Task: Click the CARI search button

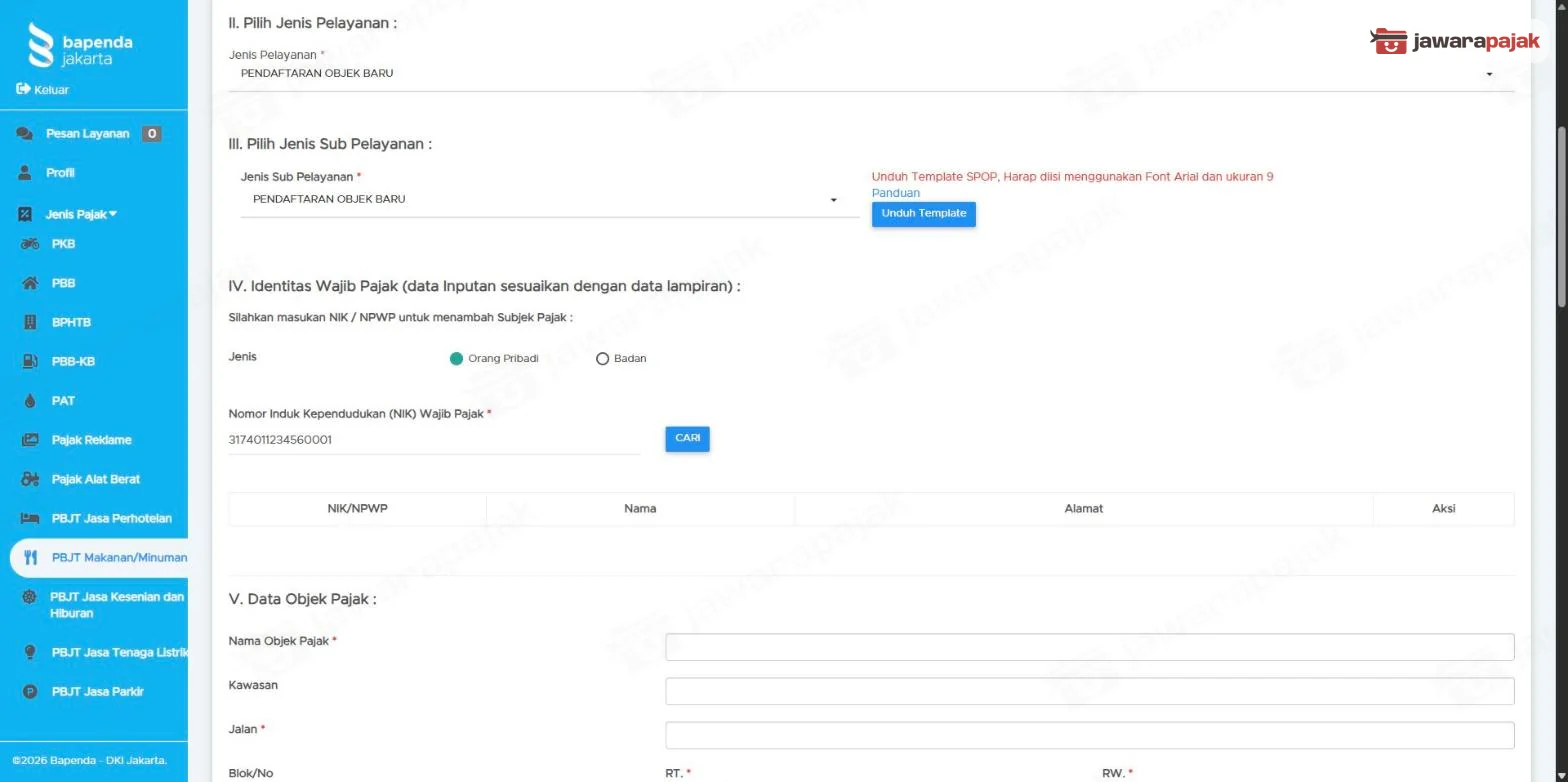Action: (x=687, y=439)
